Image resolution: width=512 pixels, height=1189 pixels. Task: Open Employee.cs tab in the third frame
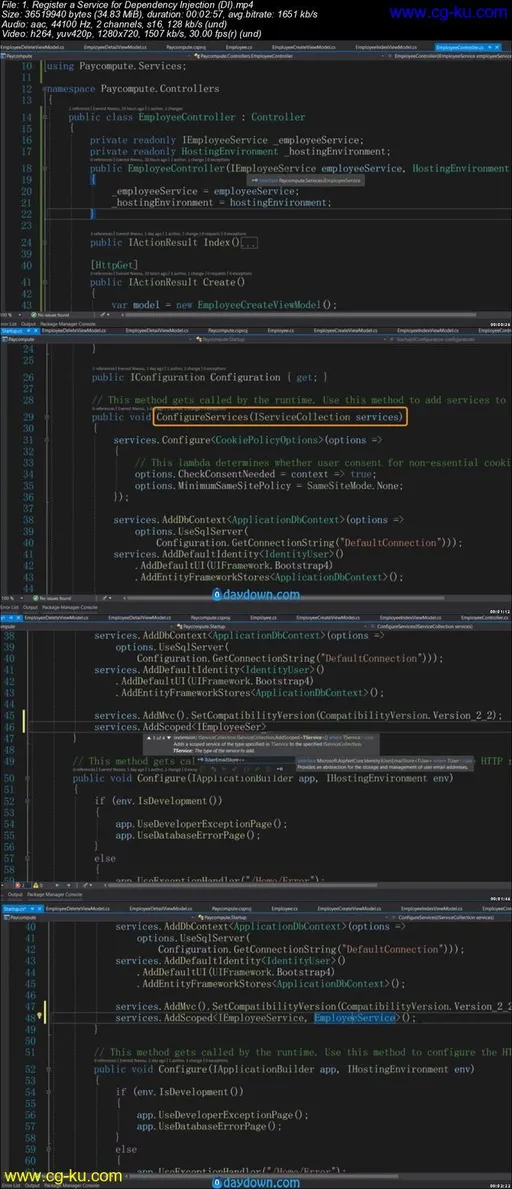262,618
